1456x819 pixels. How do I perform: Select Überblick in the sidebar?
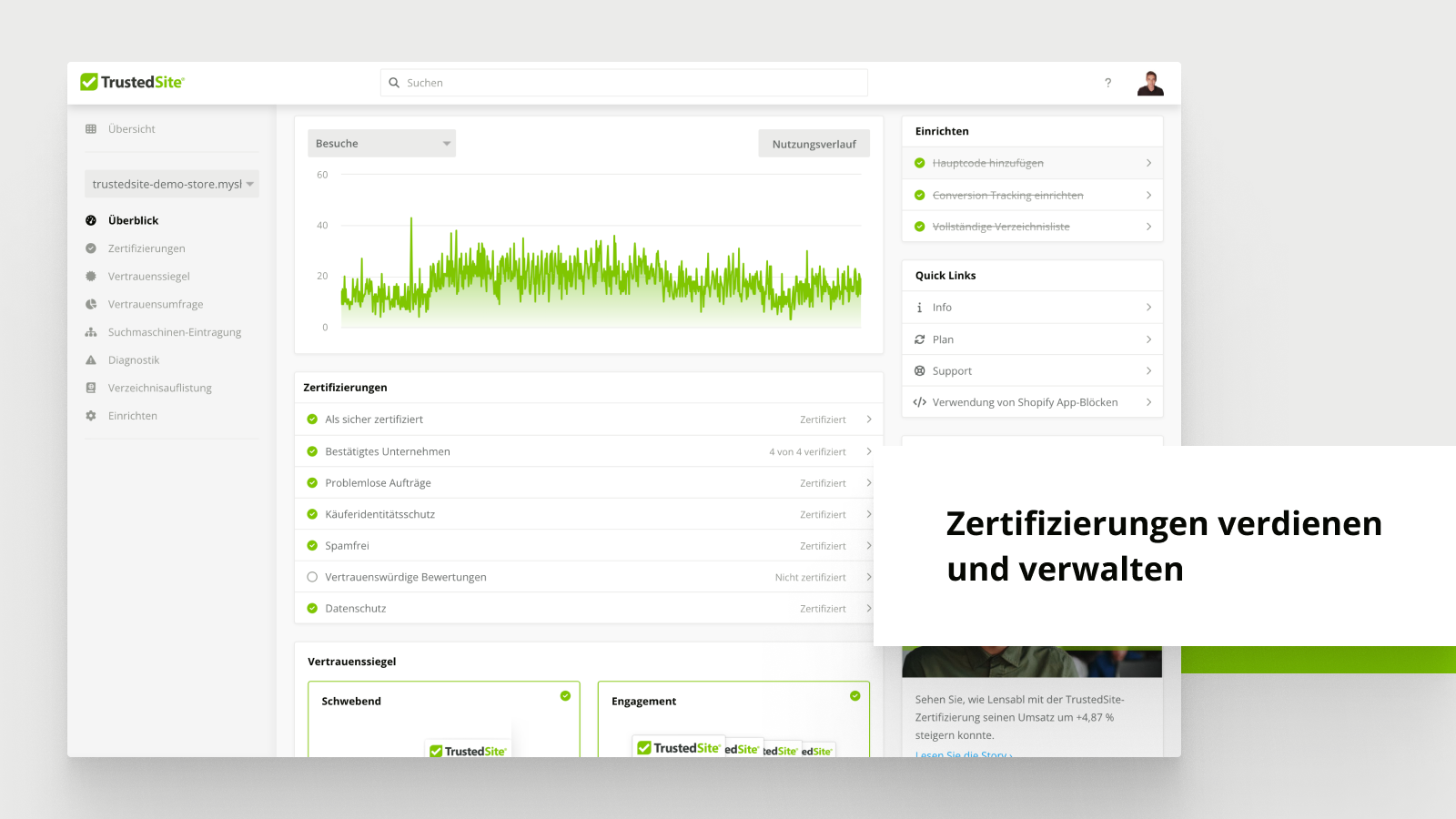133,220
